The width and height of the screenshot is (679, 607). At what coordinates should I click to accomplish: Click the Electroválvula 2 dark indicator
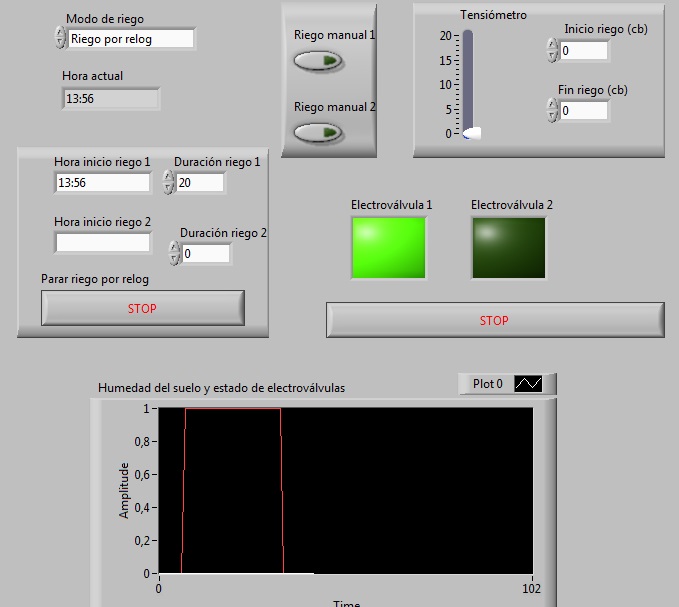tap(509, 248)
